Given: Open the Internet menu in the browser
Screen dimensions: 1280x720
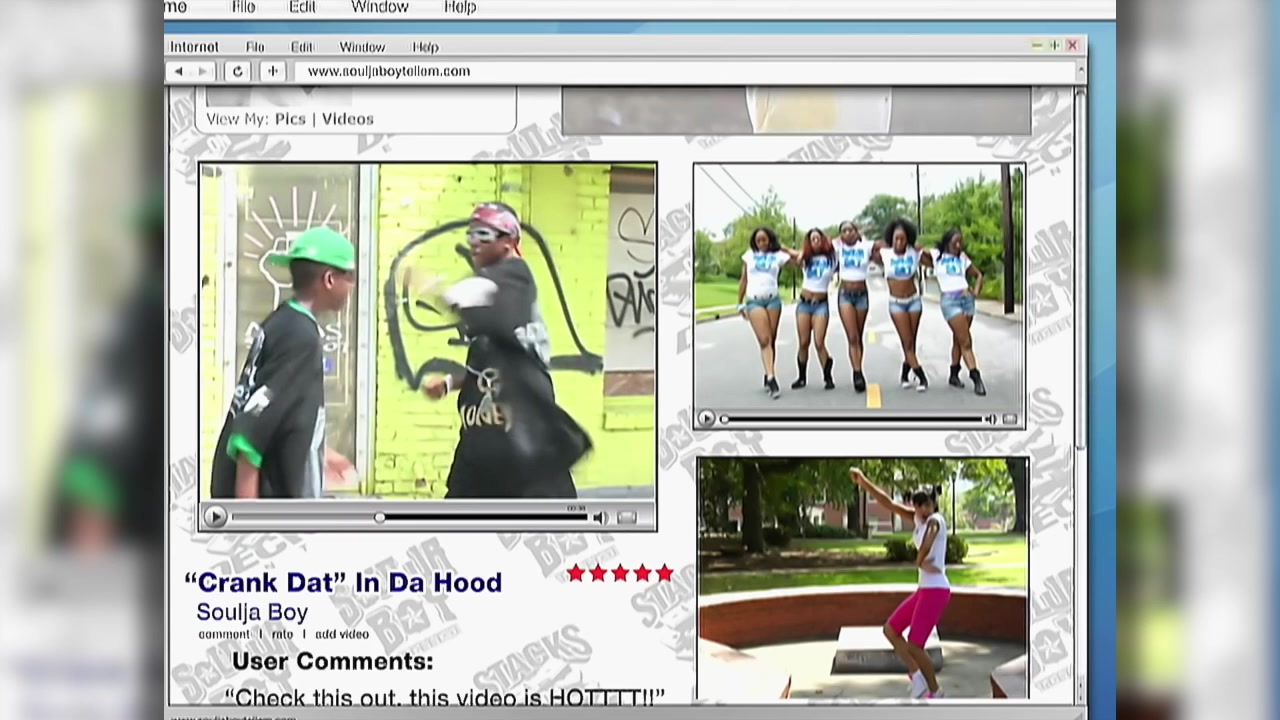Looking at the screenshot, I should click(x=194, y=47).
